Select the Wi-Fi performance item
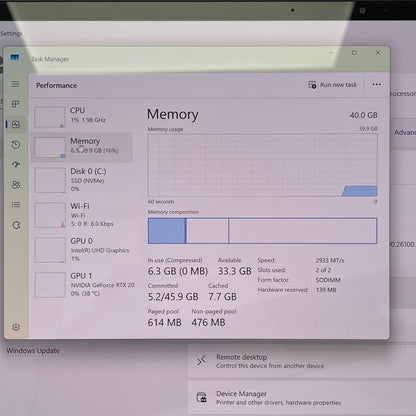416x416 pixels. click(x=82, y=215)
